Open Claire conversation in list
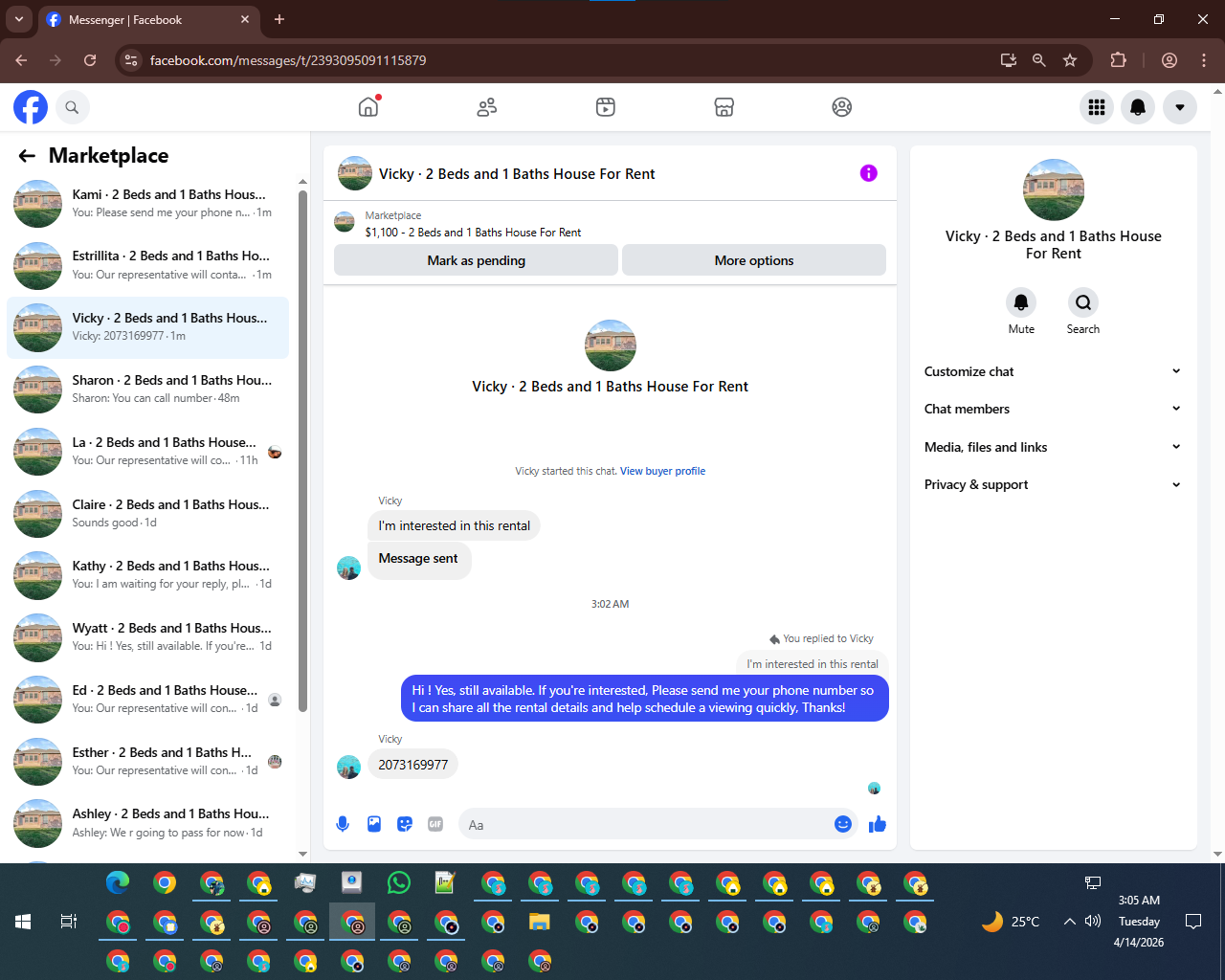 148,514
